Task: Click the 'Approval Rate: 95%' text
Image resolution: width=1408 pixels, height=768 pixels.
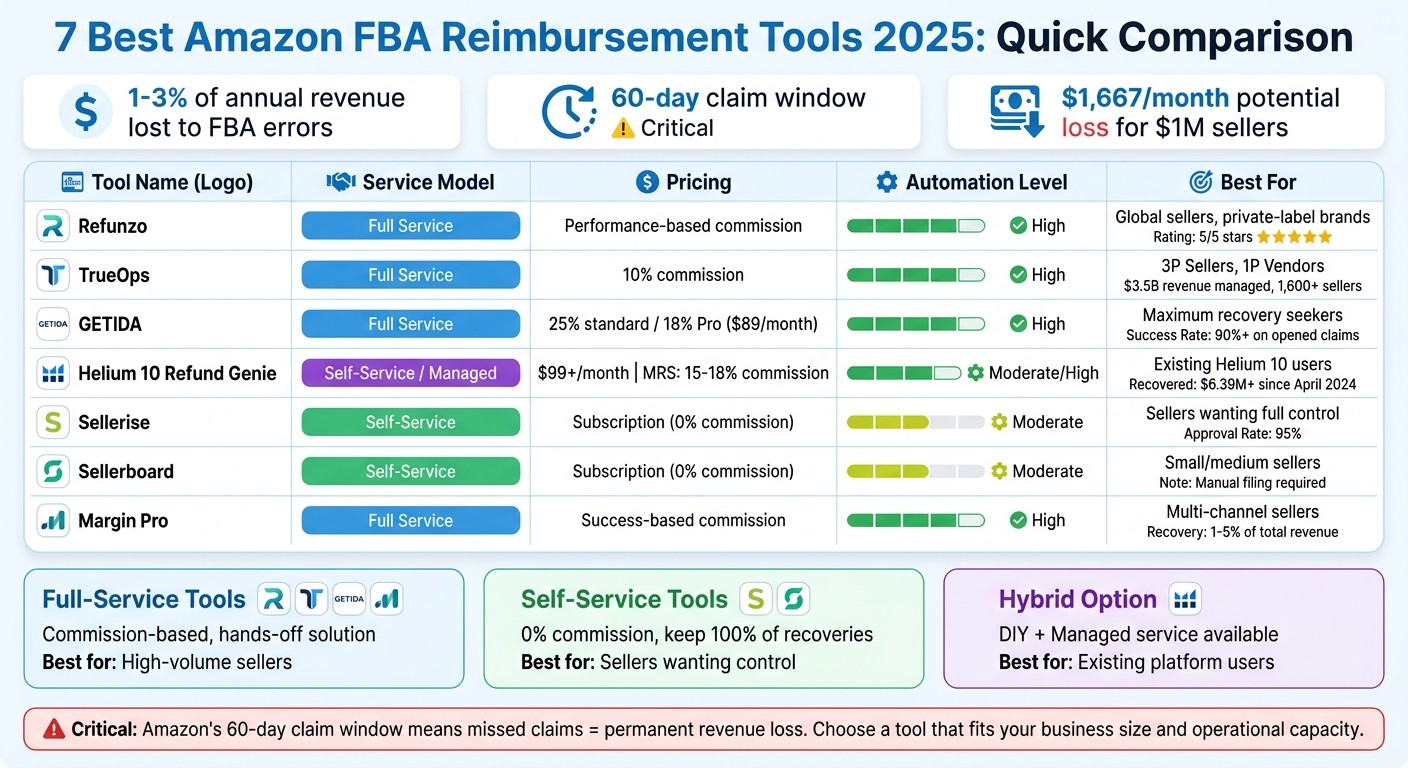Action: pos(1243,434)
